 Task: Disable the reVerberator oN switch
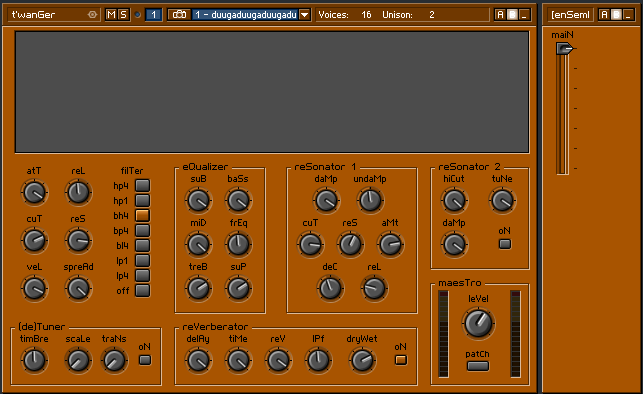click(401, 360)
